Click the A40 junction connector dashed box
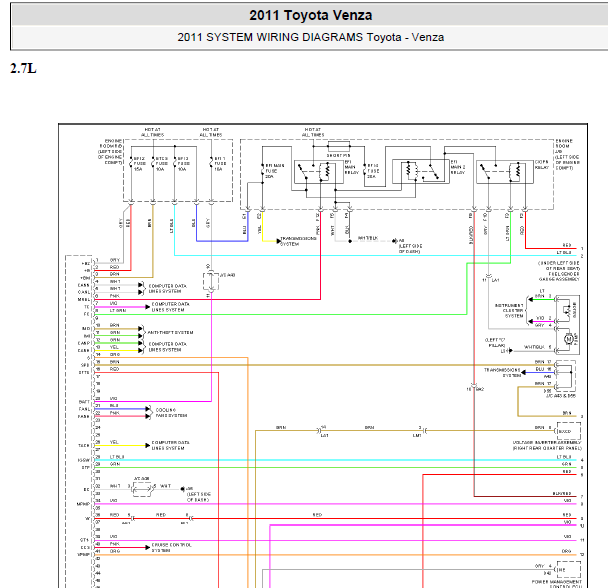This screenshot has height=588, width=608. coord(211,282)
